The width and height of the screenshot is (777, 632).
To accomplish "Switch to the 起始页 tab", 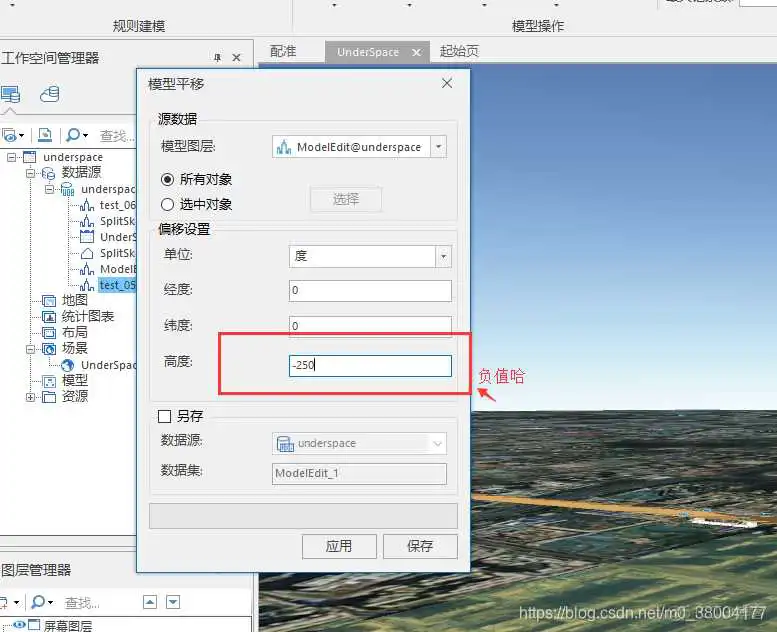I will pos(459,51).
